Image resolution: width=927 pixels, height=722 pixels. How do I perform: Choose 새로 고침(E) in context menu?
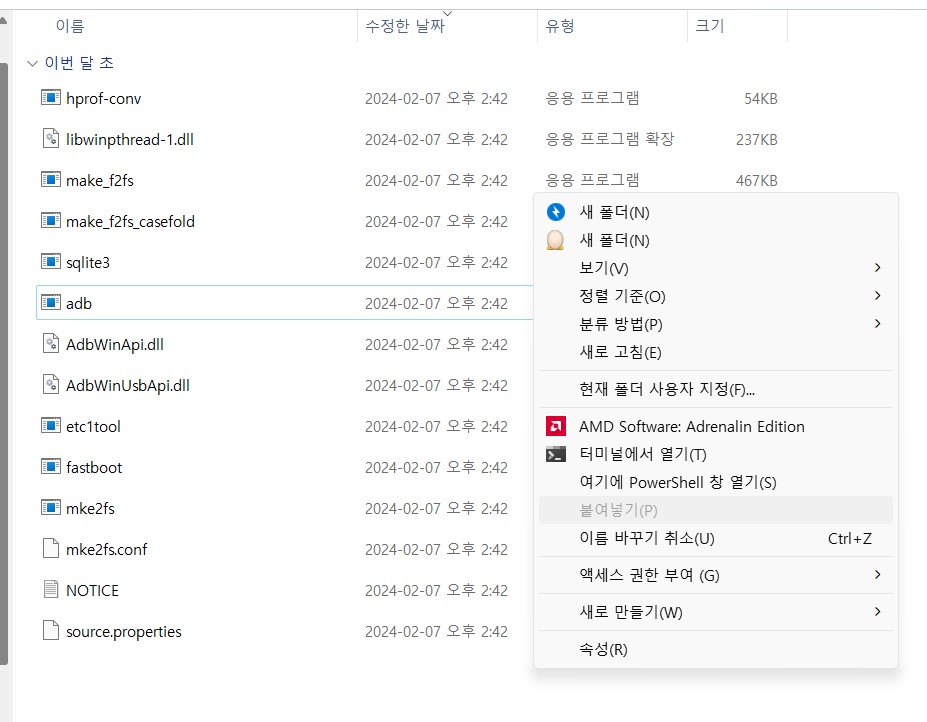pyautogui.click(x=715, y=352)
